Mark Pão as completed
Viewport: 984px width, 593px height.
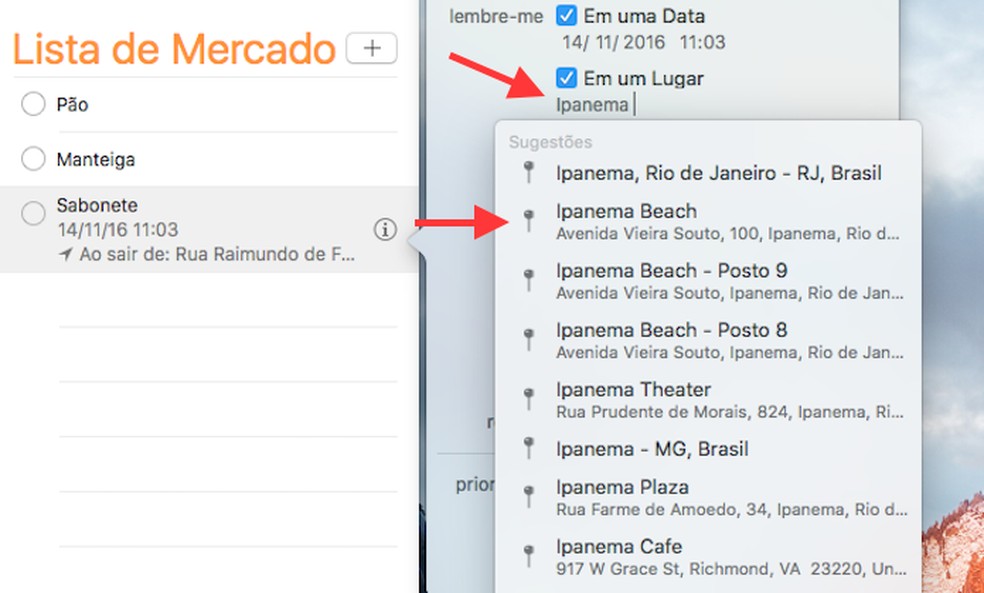pos(31,103)
